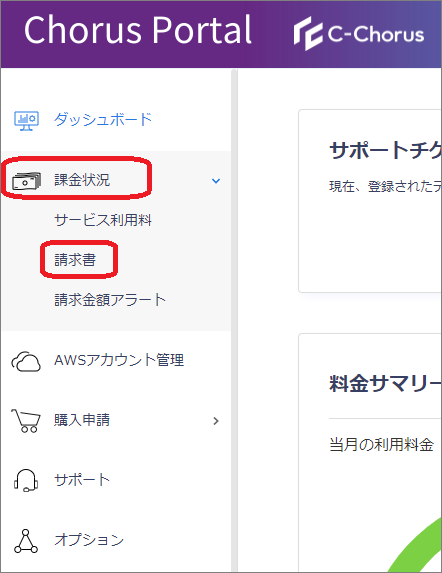This screenshot has width=442, height=573.
Task: Open the オプション menu item
Action: [x=89, y=540]
